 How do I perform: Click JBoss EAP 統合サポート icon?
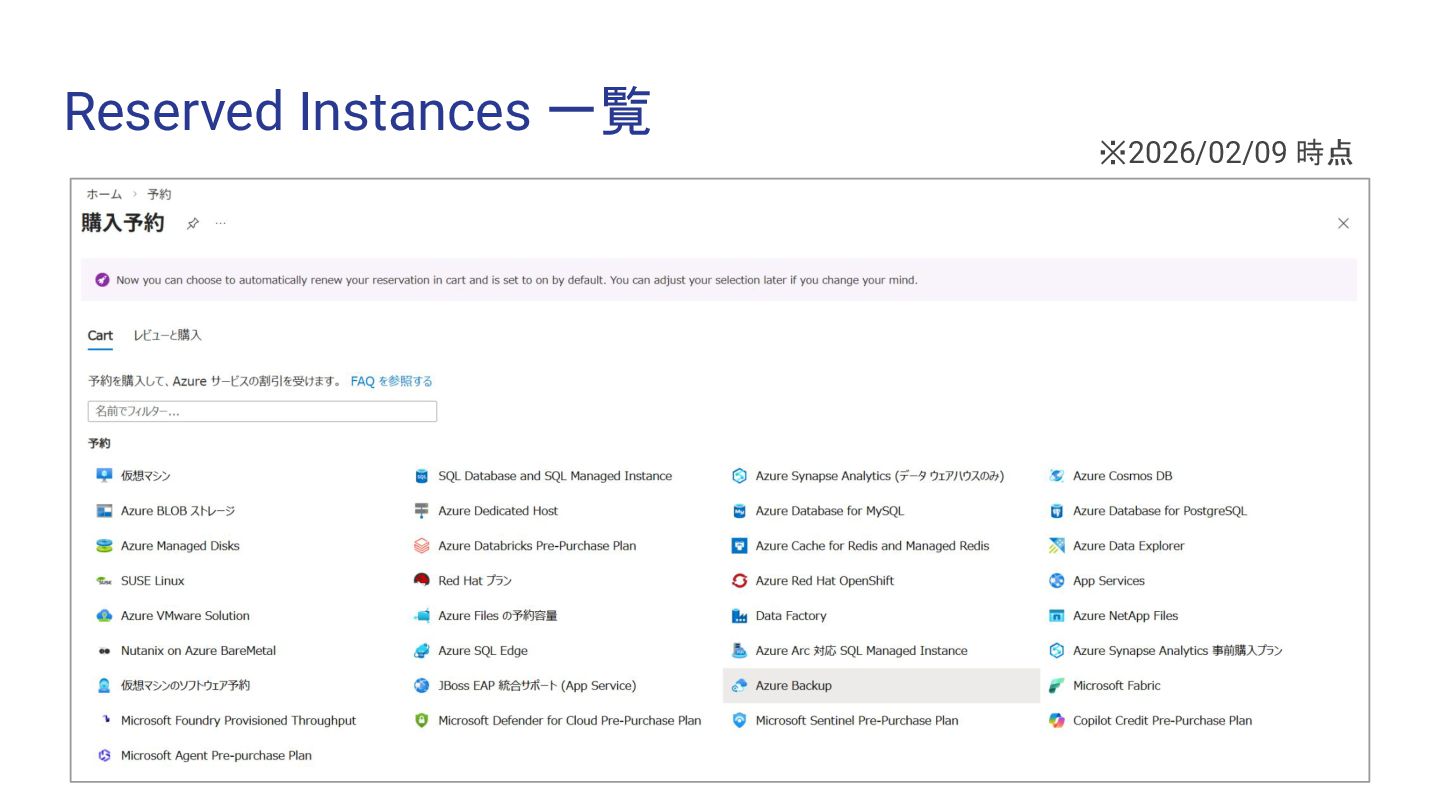point(421,686)
